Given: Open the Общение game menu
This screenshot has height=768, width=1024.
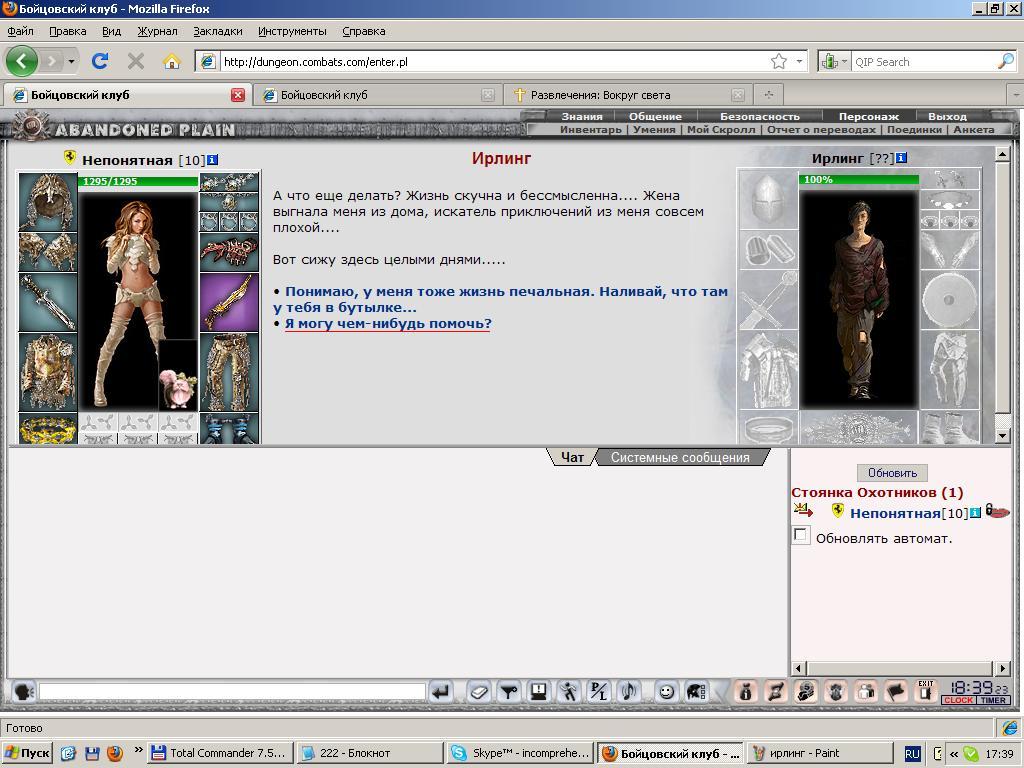Looking at the screenshot, I should click(x=655, y=116).
